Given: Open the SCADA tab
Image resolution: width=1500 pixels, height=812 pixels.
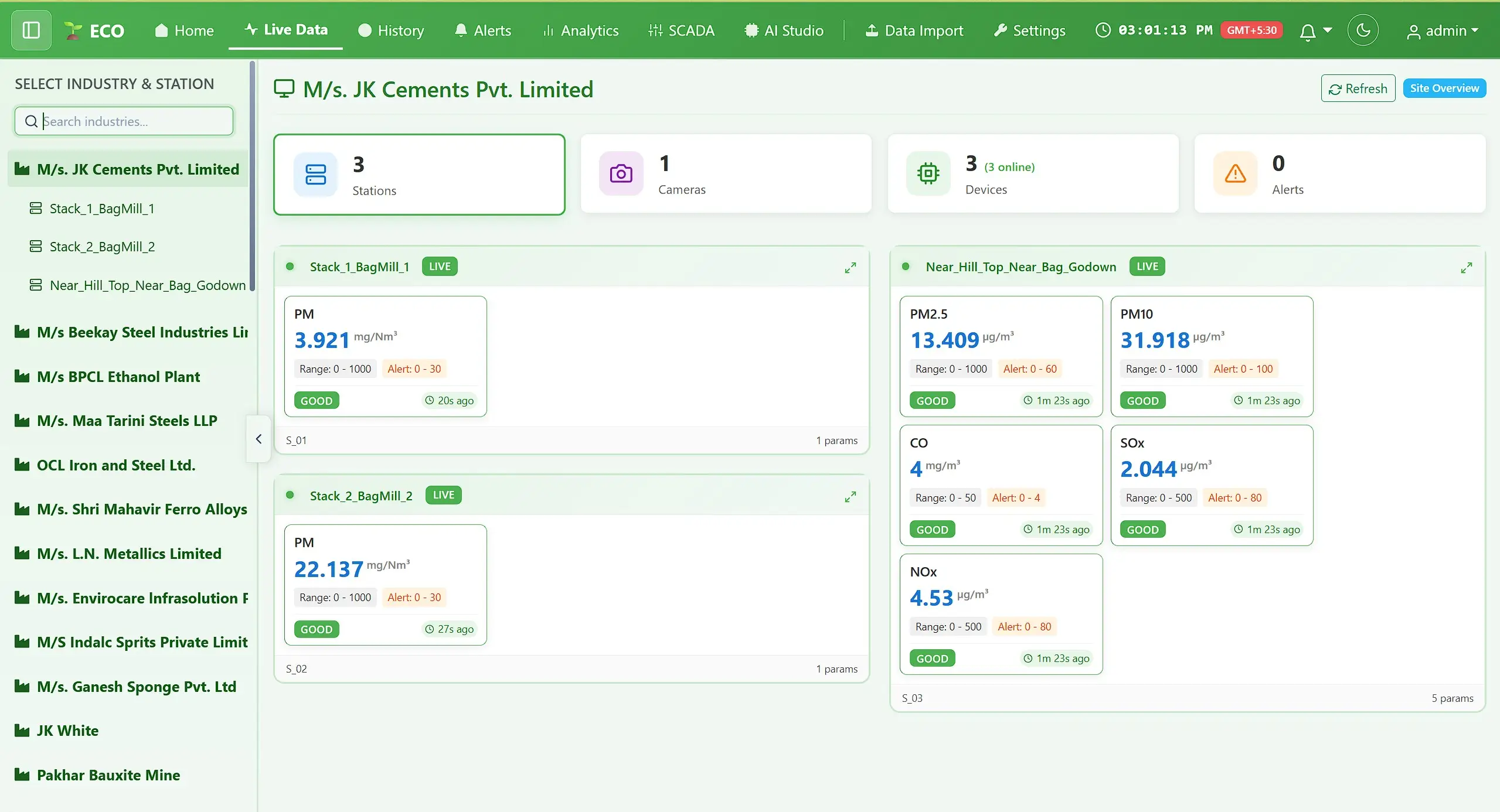Looking at the screenshot, I should (x=681, y=30).
